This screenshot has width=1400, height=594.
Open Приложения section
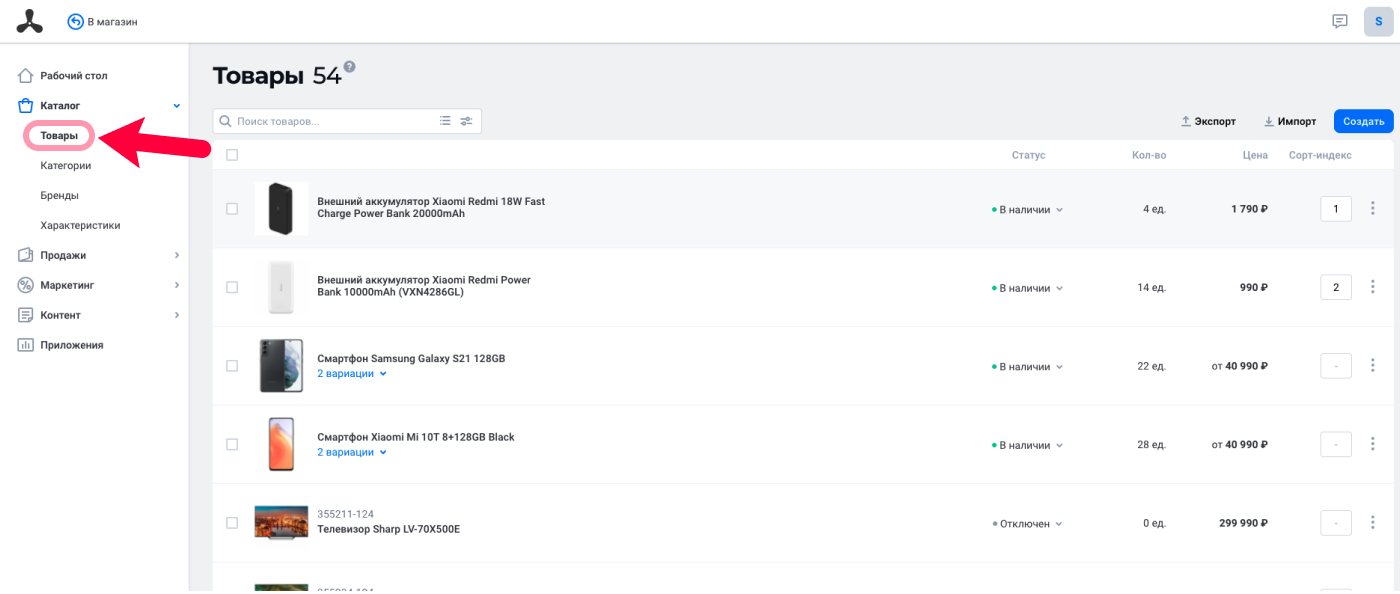pyautogui.click(x=72, y=345)
